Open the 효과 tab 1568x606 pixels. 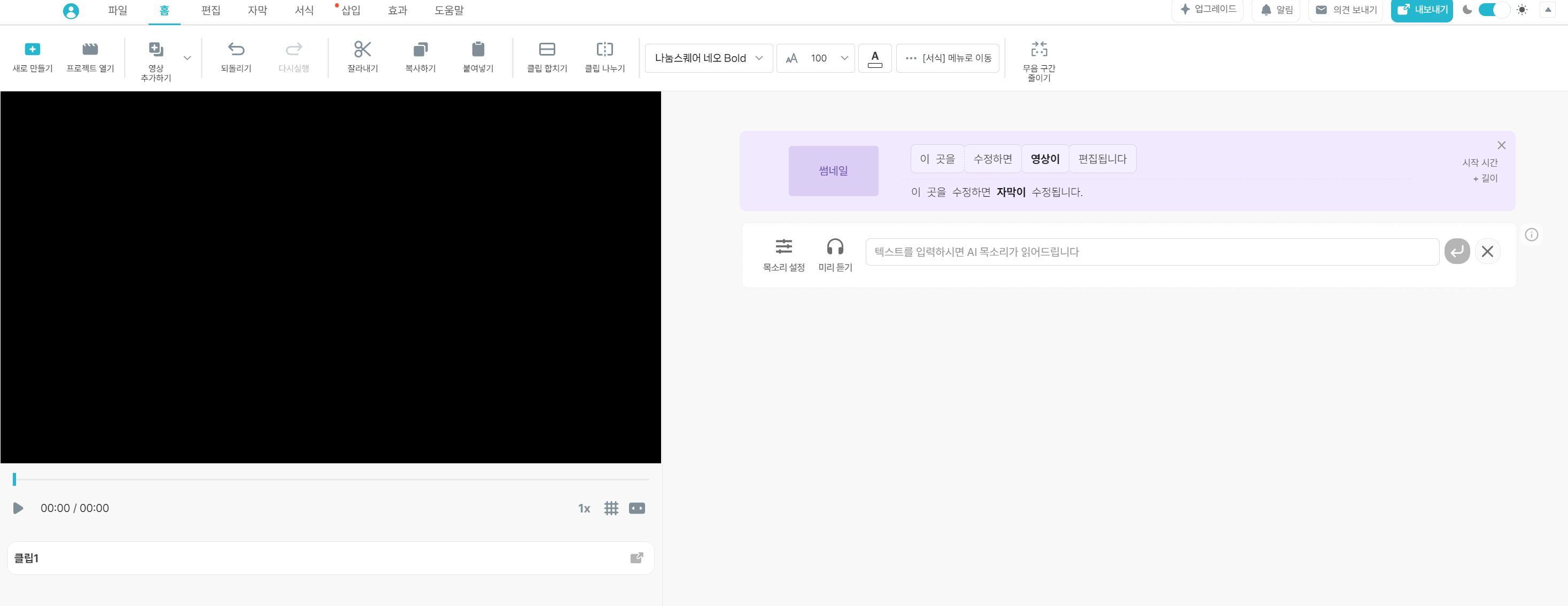398,10
